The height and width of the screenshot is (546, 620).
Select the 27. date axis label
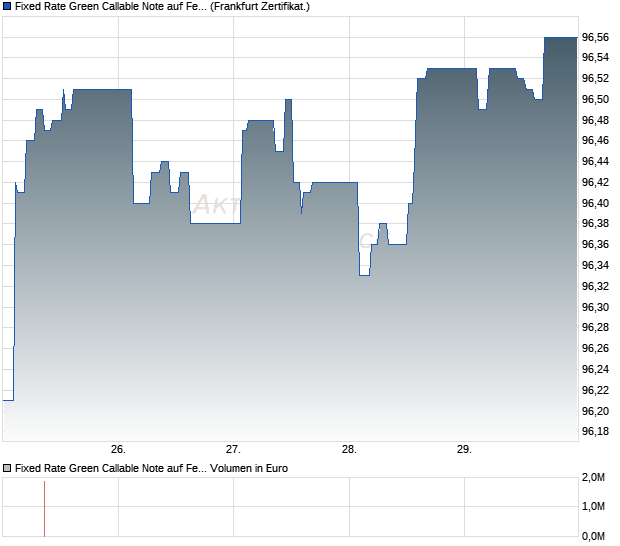coord(233,450)
